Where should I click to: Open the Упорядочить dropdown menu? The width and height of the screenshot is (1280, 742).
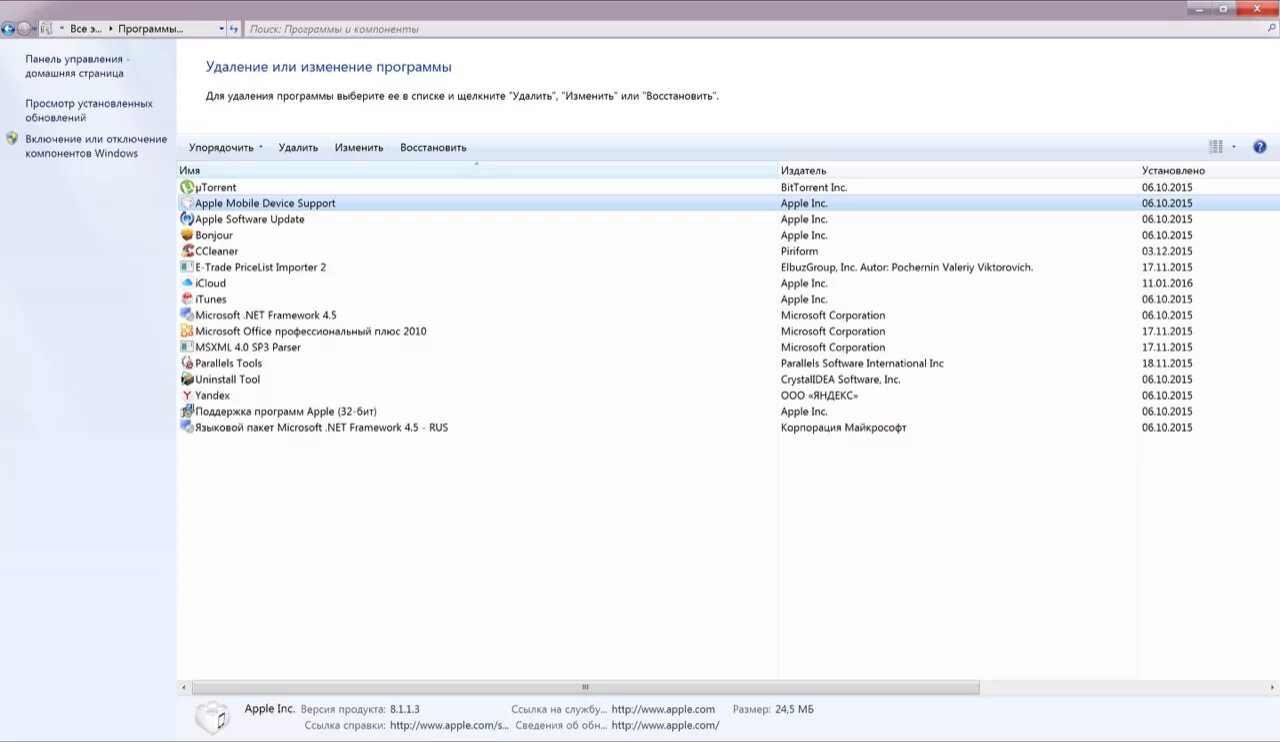coord(226,147)
